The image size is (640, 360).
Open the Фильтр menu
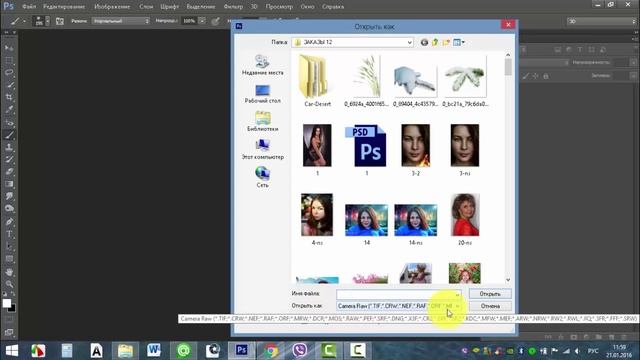[233, 7]
